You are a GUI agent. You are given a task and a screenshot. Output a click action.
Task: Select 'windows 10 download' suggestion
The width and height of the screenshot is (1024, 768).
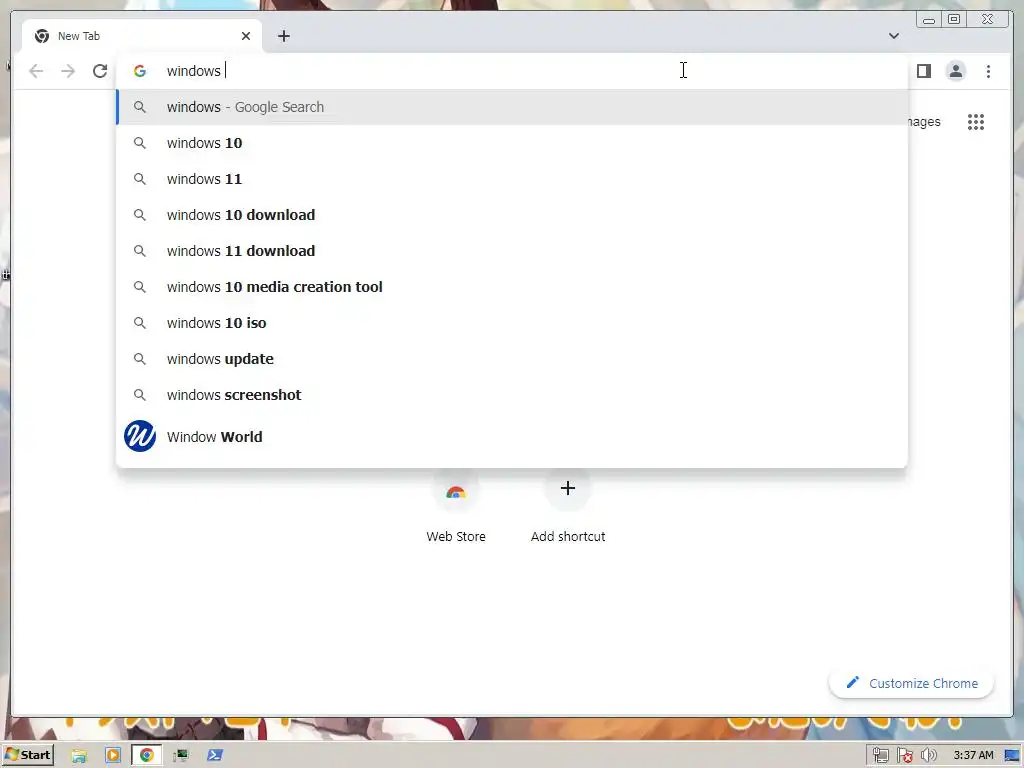(x=512, y=215)
